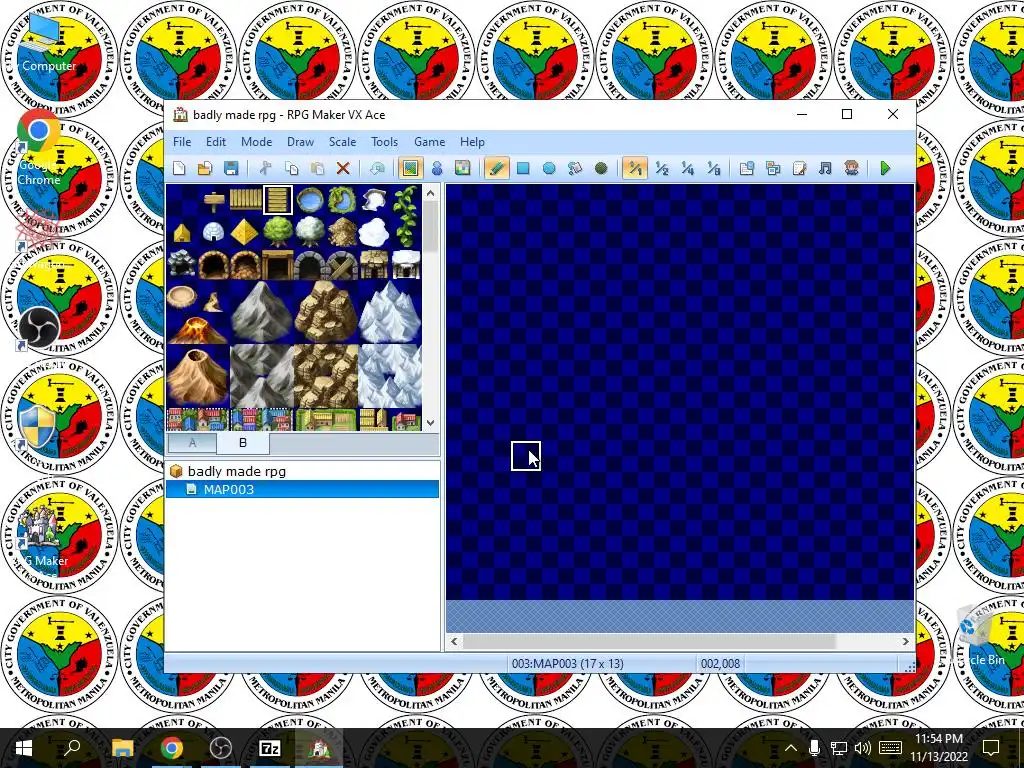Viewport: 1024px width, 768px height.
Task: Open the Resource Manager icon
Action: click(773, 168)
